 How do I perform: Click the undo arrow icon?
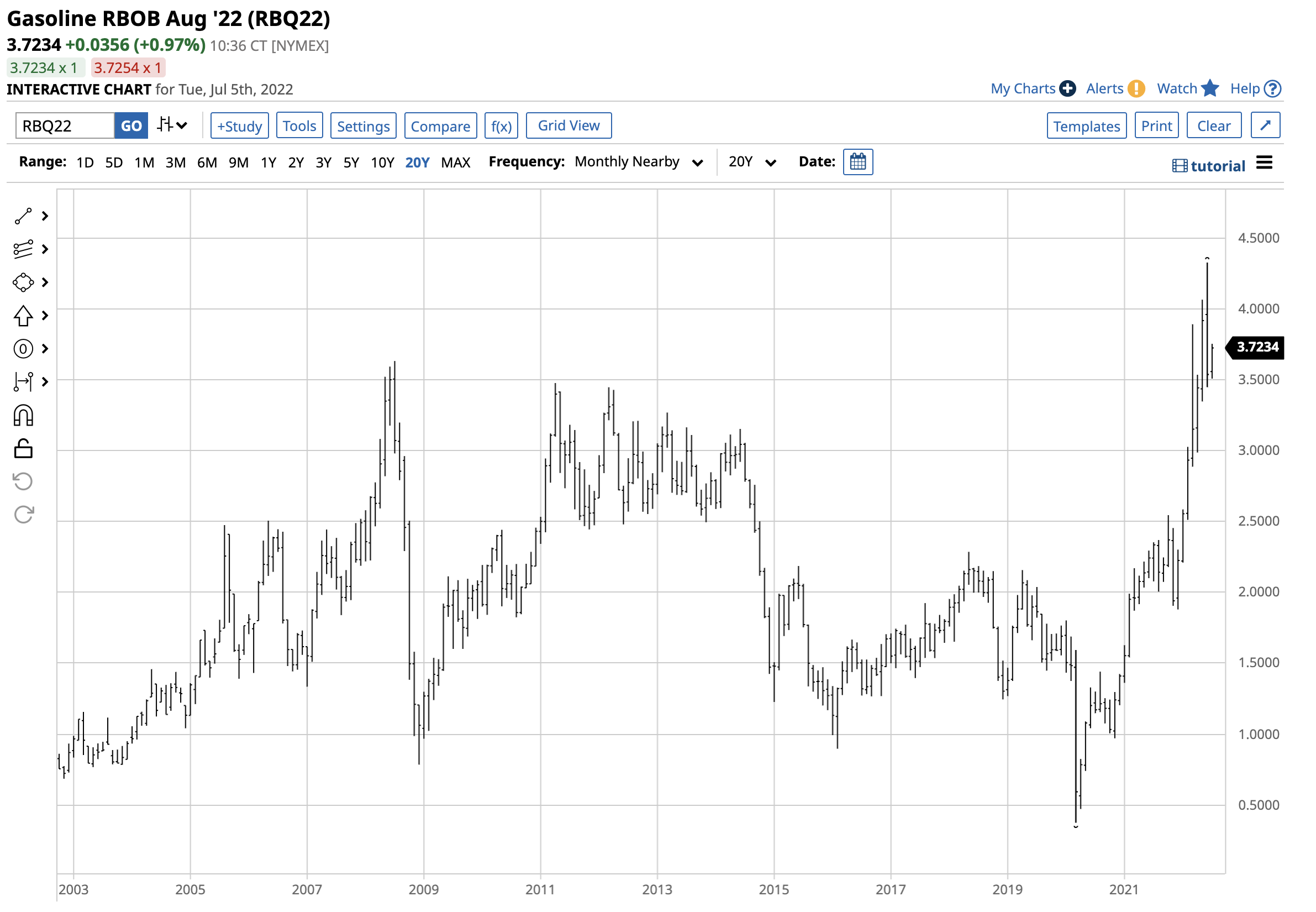coord(23,482)
